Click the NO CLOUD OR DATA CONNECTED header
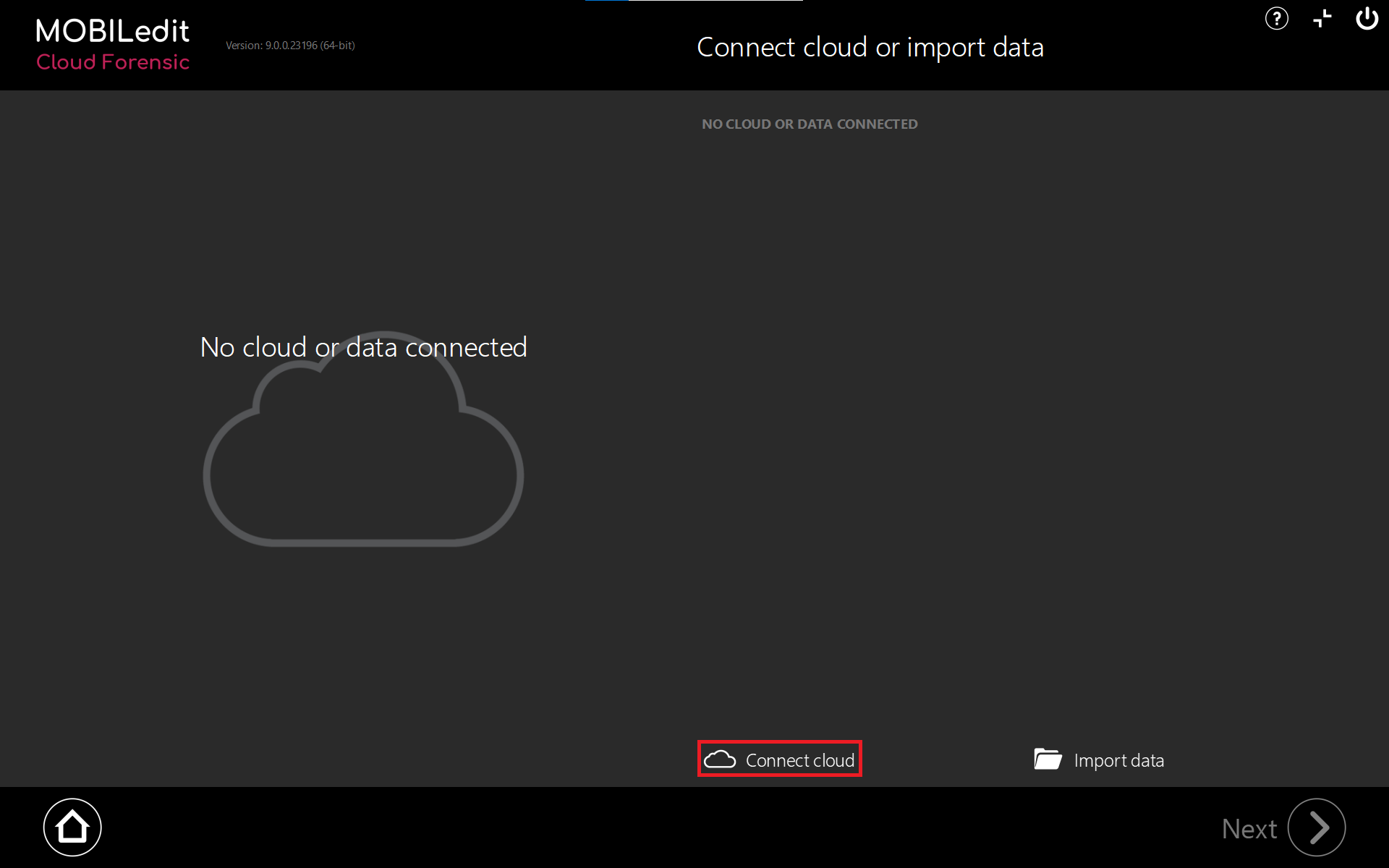 click(810, 124)
